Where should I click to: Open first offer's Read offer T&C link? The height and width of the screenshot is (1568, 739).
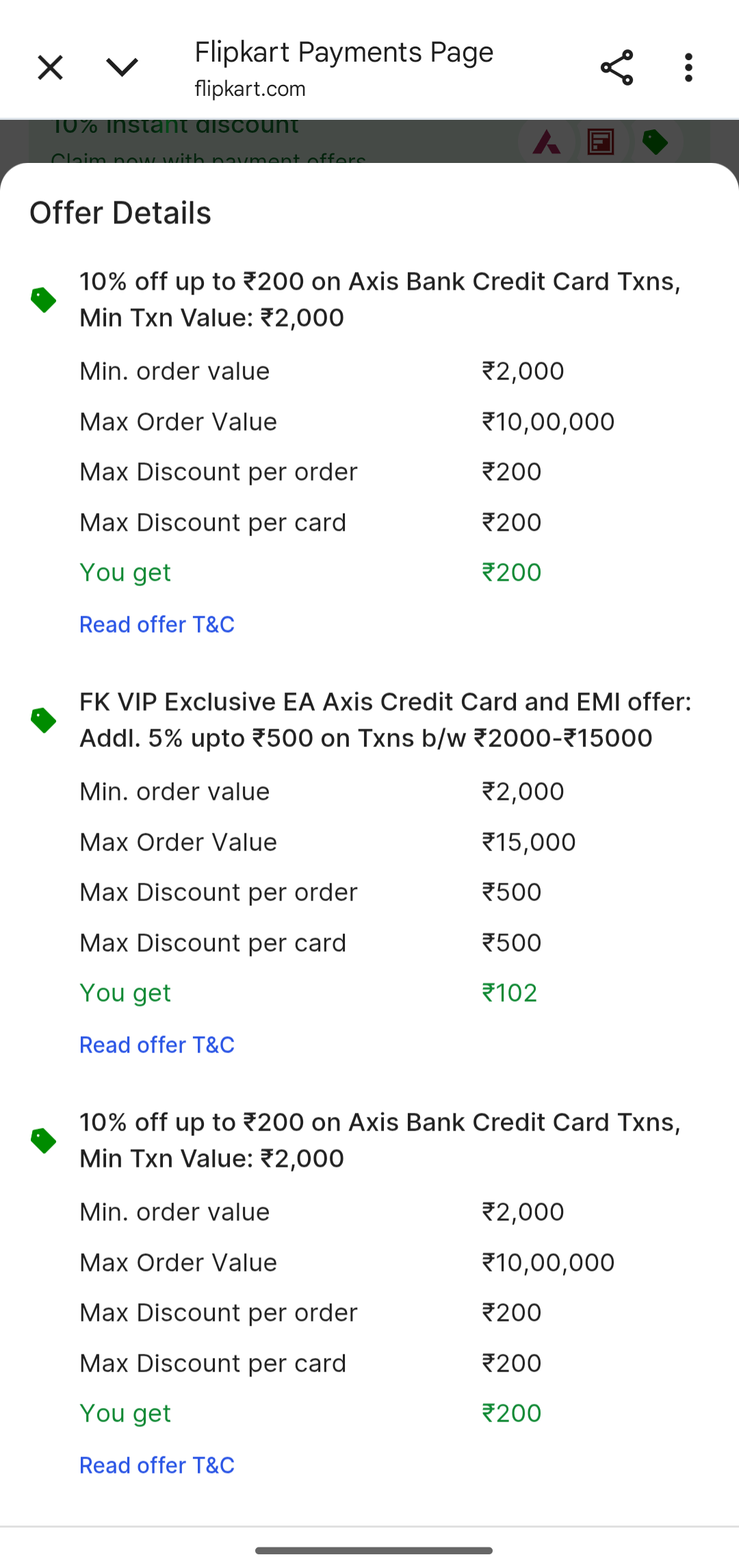(x=157, y=624)
